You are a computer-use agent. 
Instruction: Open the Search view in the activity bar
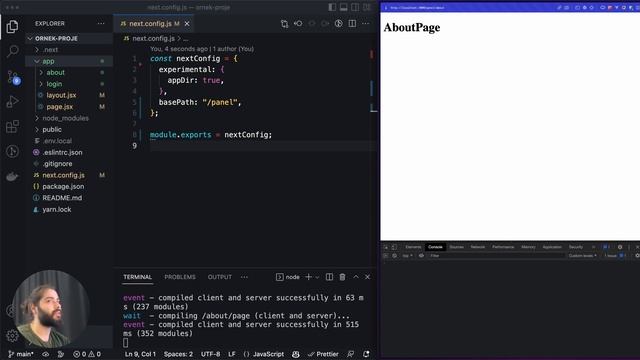12,51
